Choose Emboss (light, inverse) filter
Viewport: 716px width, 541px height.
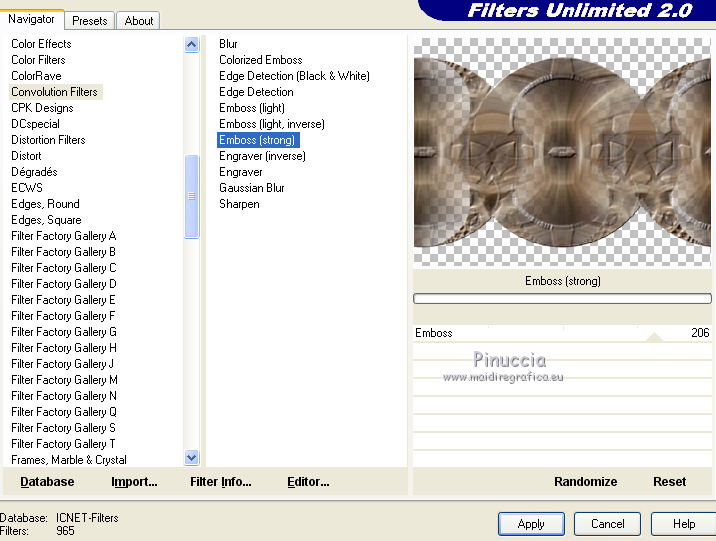272,124
